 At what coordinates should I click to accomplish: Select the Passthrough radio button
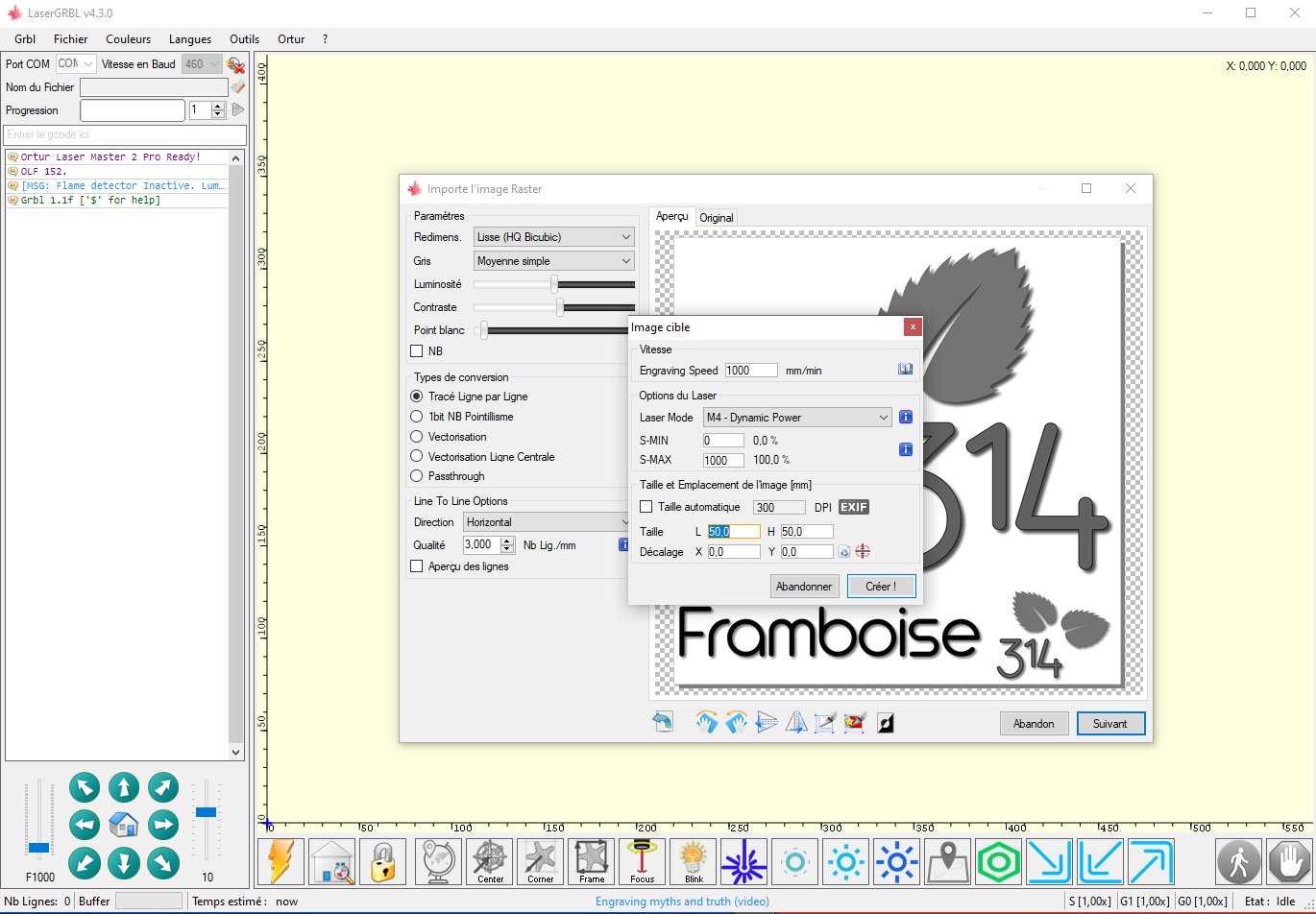click(x=417, y=476)
